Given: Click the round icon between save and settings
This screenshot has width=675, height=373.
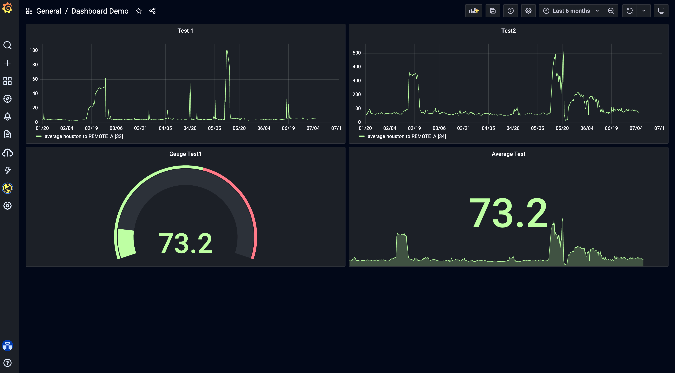Looking at the screenshot, I should (511, 11).
